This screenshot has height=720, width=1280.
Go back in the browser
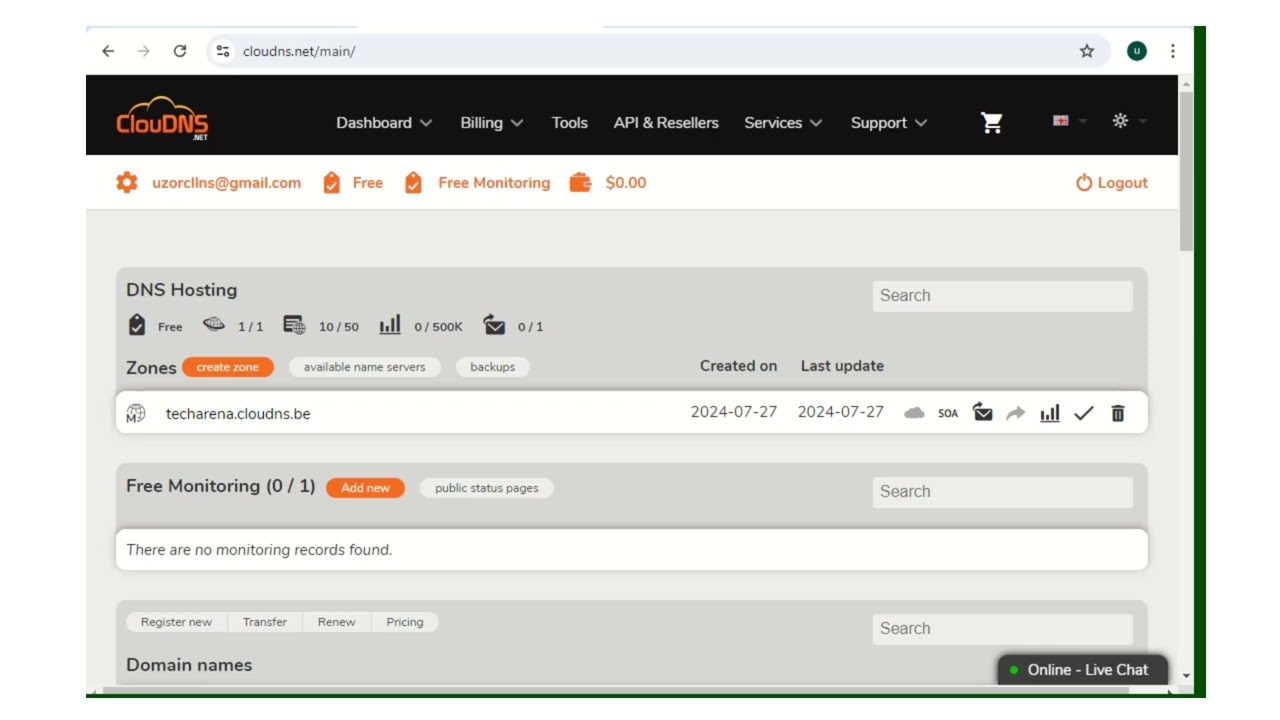(108, 51)
